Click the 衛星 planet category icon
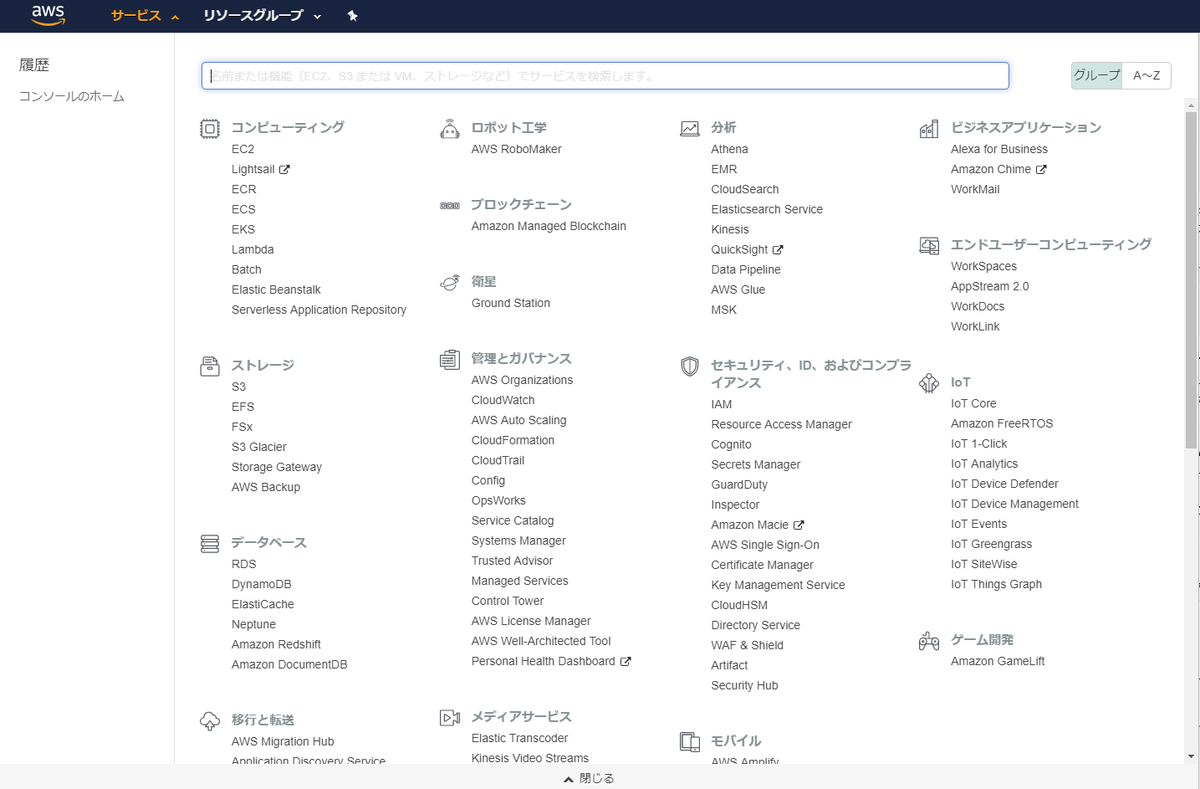The width and height of the screenshot is (1200, 789). pos(450,282)
